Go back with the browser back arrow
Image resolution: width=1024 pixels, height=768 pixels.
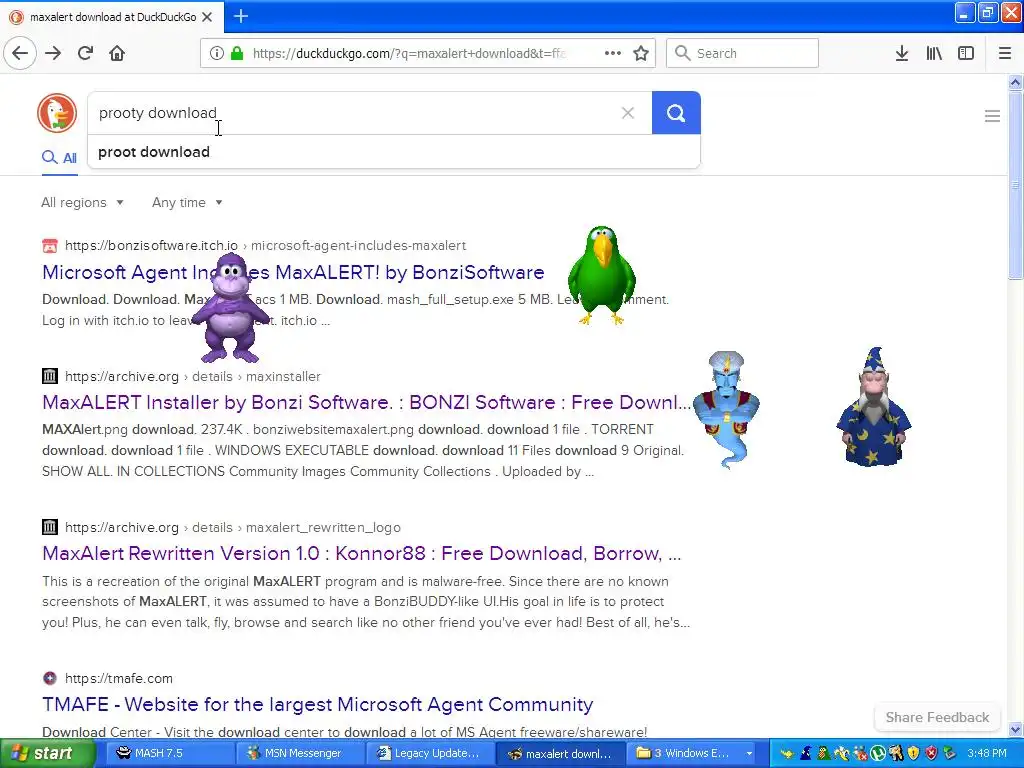pos(20,53)
